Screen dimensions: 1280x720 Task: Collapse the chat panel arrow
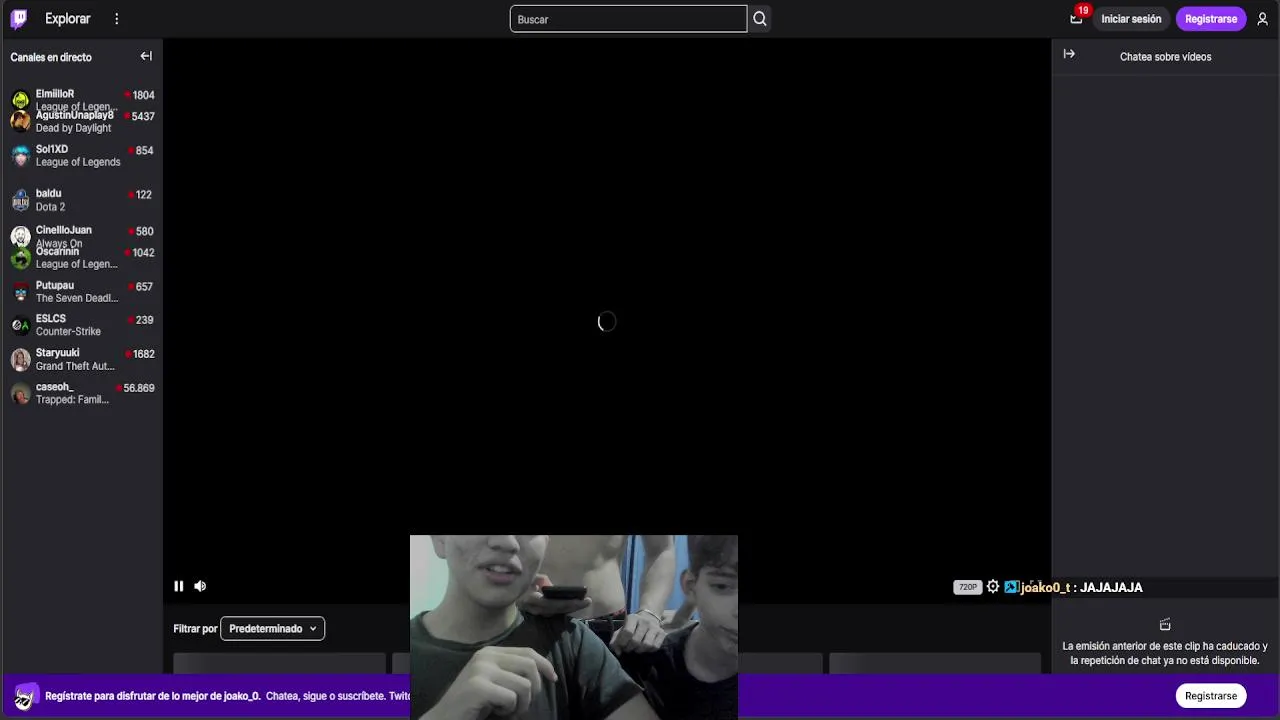(1069, 55)
